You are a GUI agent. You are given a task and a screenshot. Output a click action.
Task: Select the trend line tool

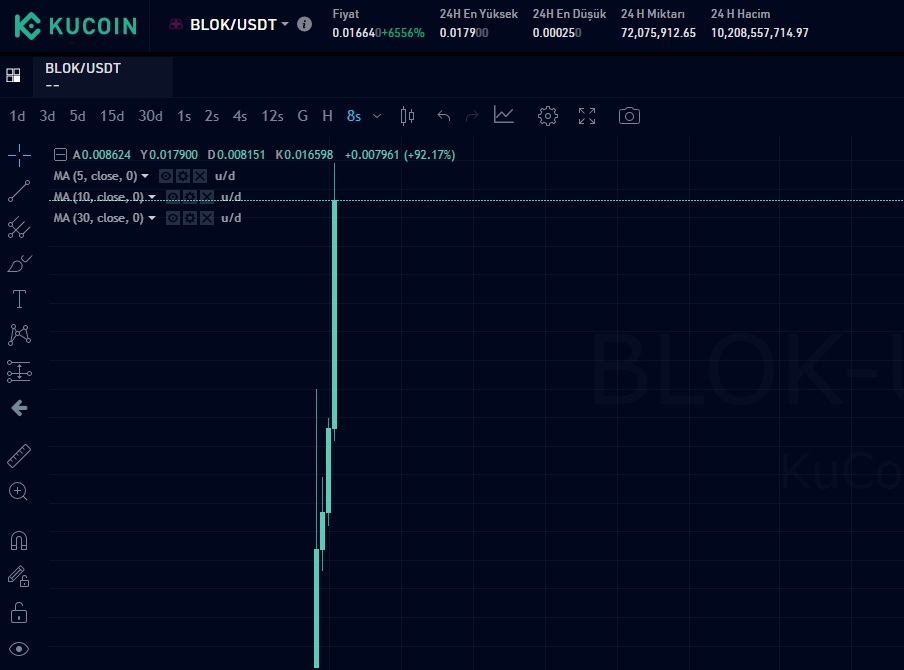pos(19,191)
